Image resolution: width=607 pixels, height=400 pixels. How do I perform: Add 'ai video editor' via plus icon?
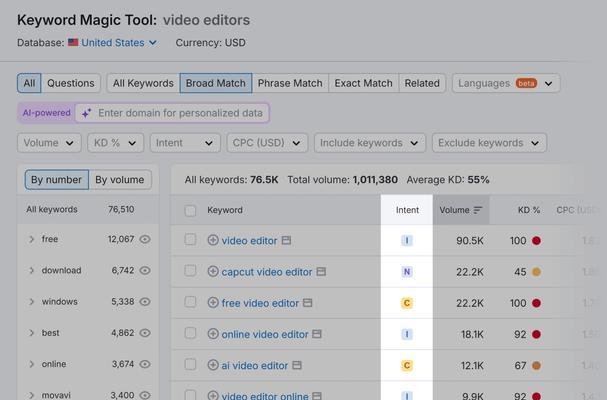click(x=213, y=365)
